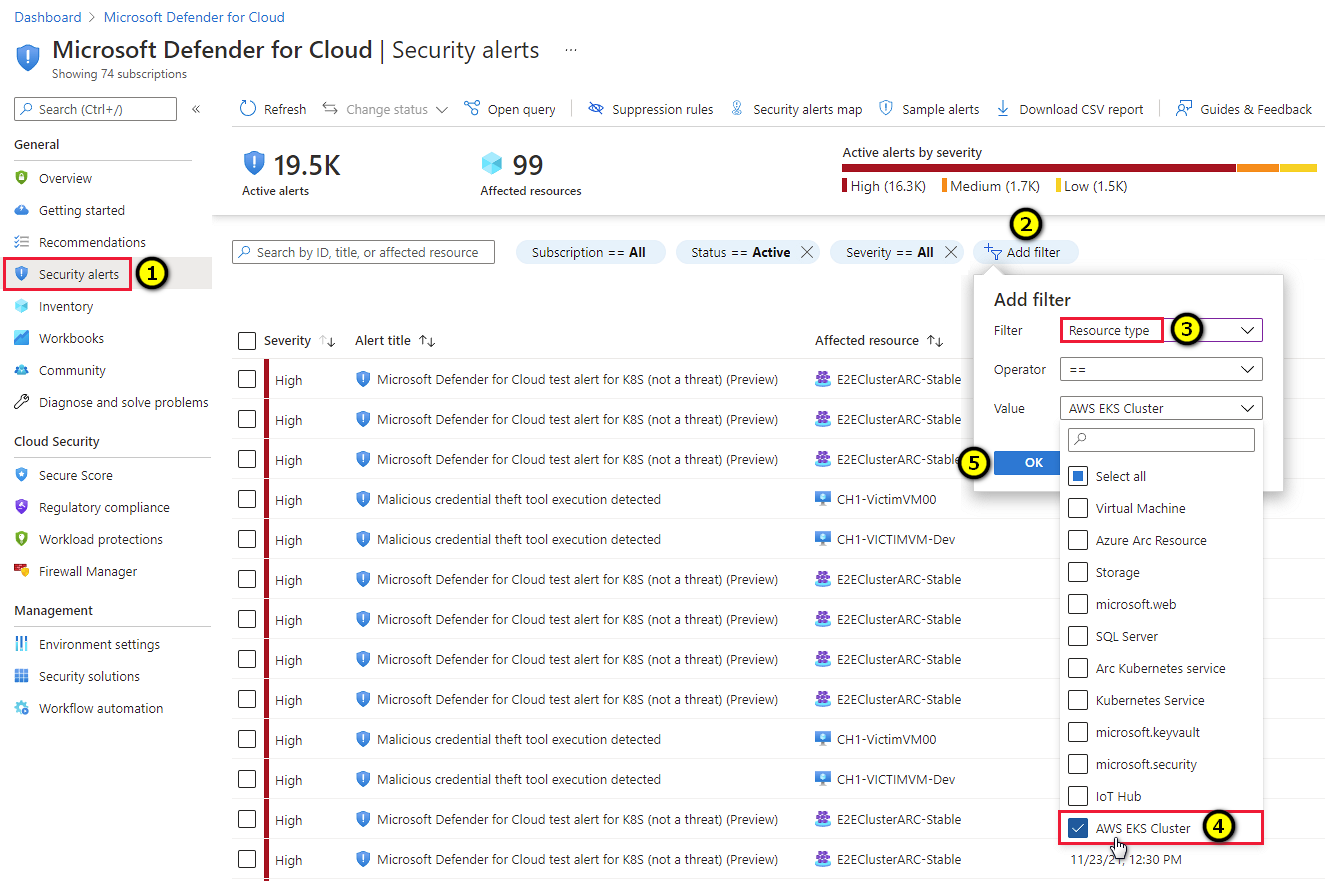Remove the Status == Active filter with X
This screenshot has height=881, width=1325.
point(807,252)
